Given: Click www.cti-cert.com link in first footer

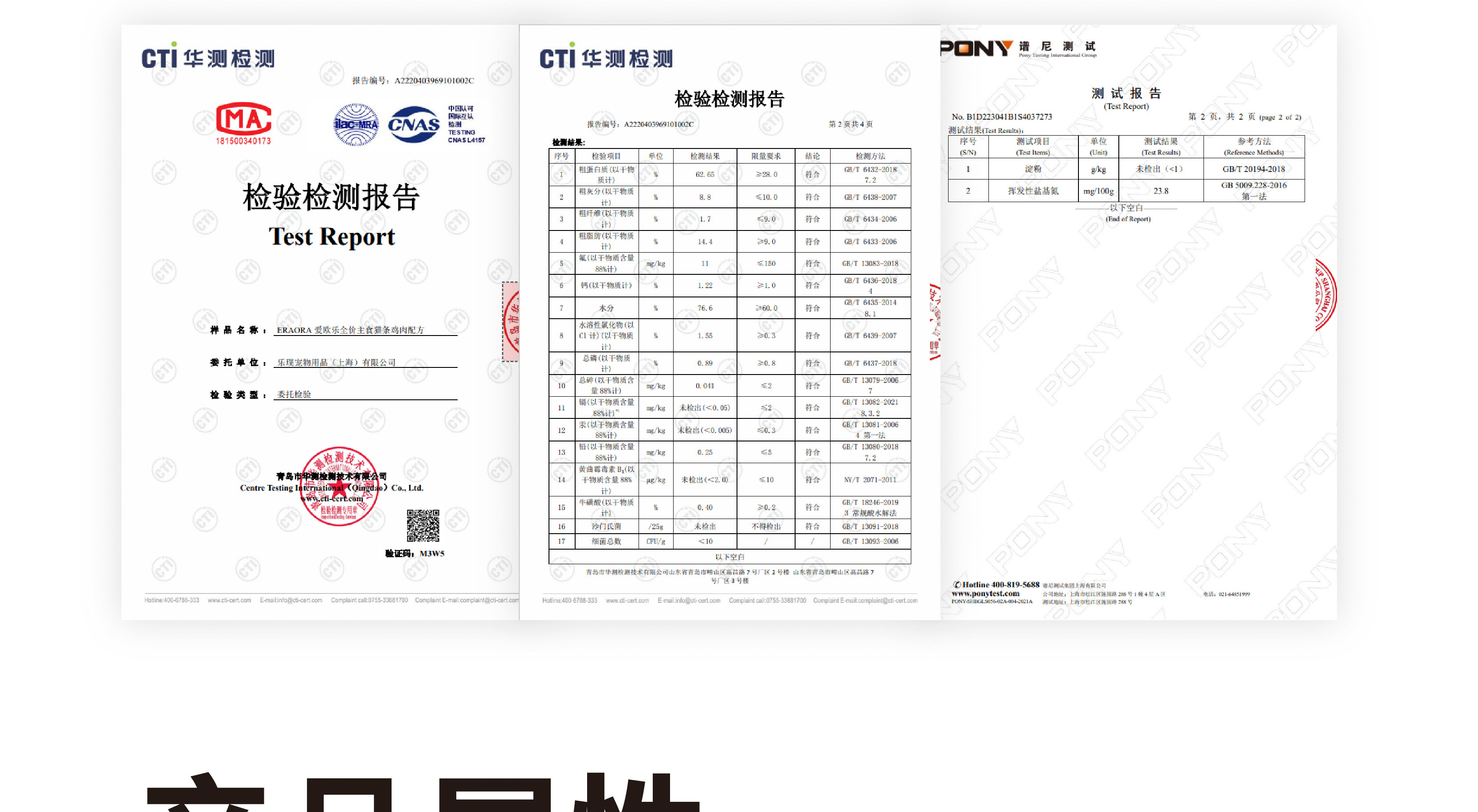Looking at the screenshot, I should (229, 601).
